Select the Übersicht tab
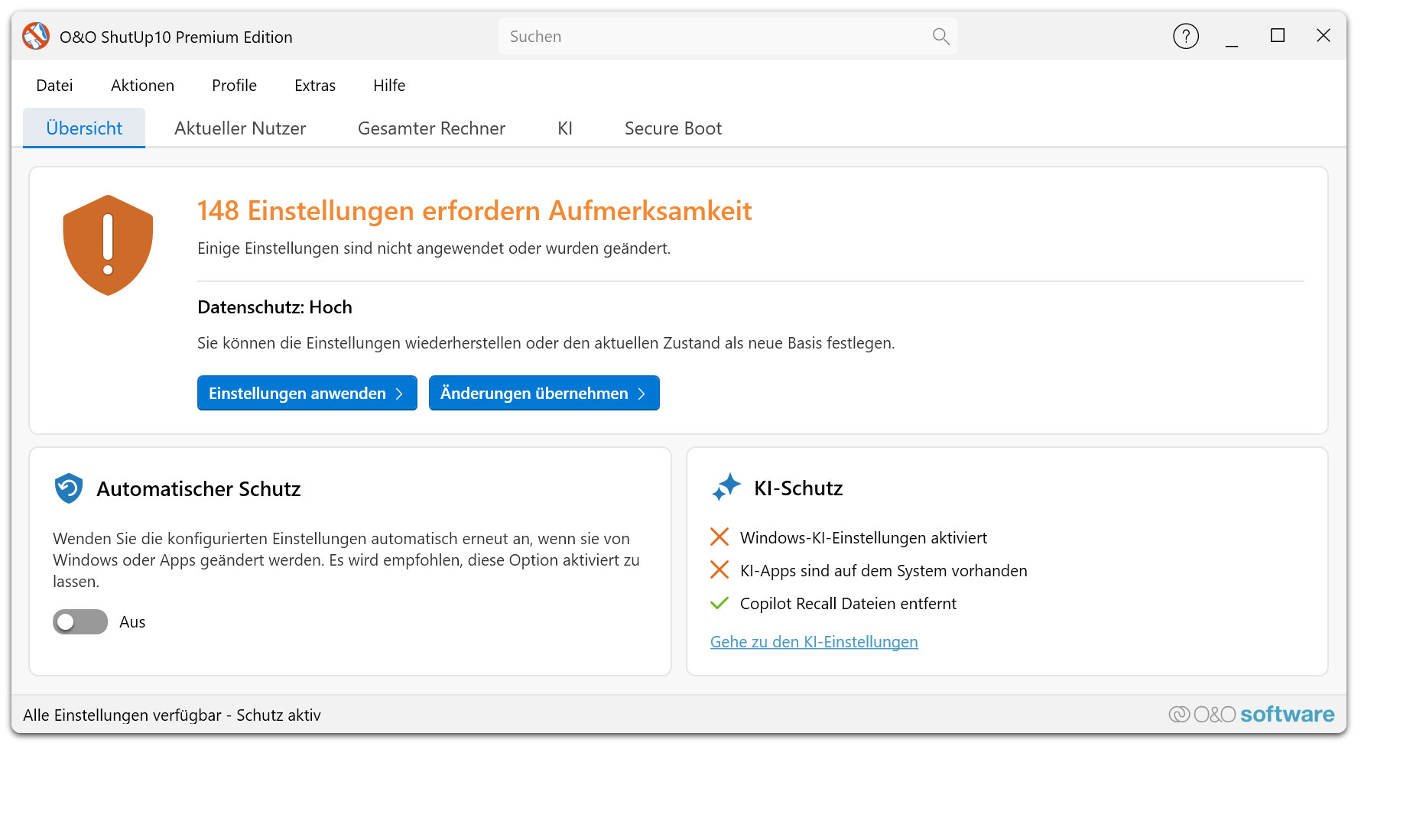 84,128
